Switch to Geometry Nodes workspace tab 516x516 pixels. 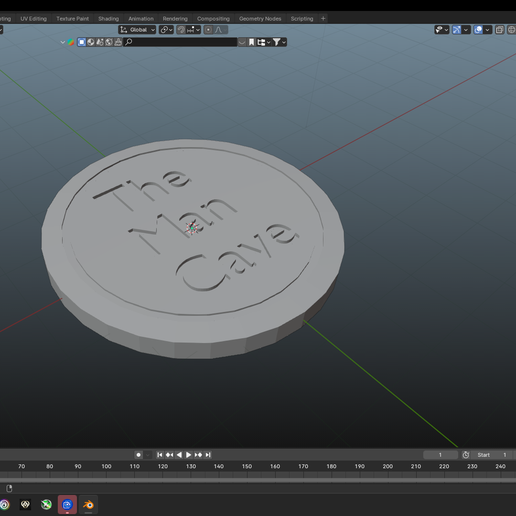[x=260, y=19]
